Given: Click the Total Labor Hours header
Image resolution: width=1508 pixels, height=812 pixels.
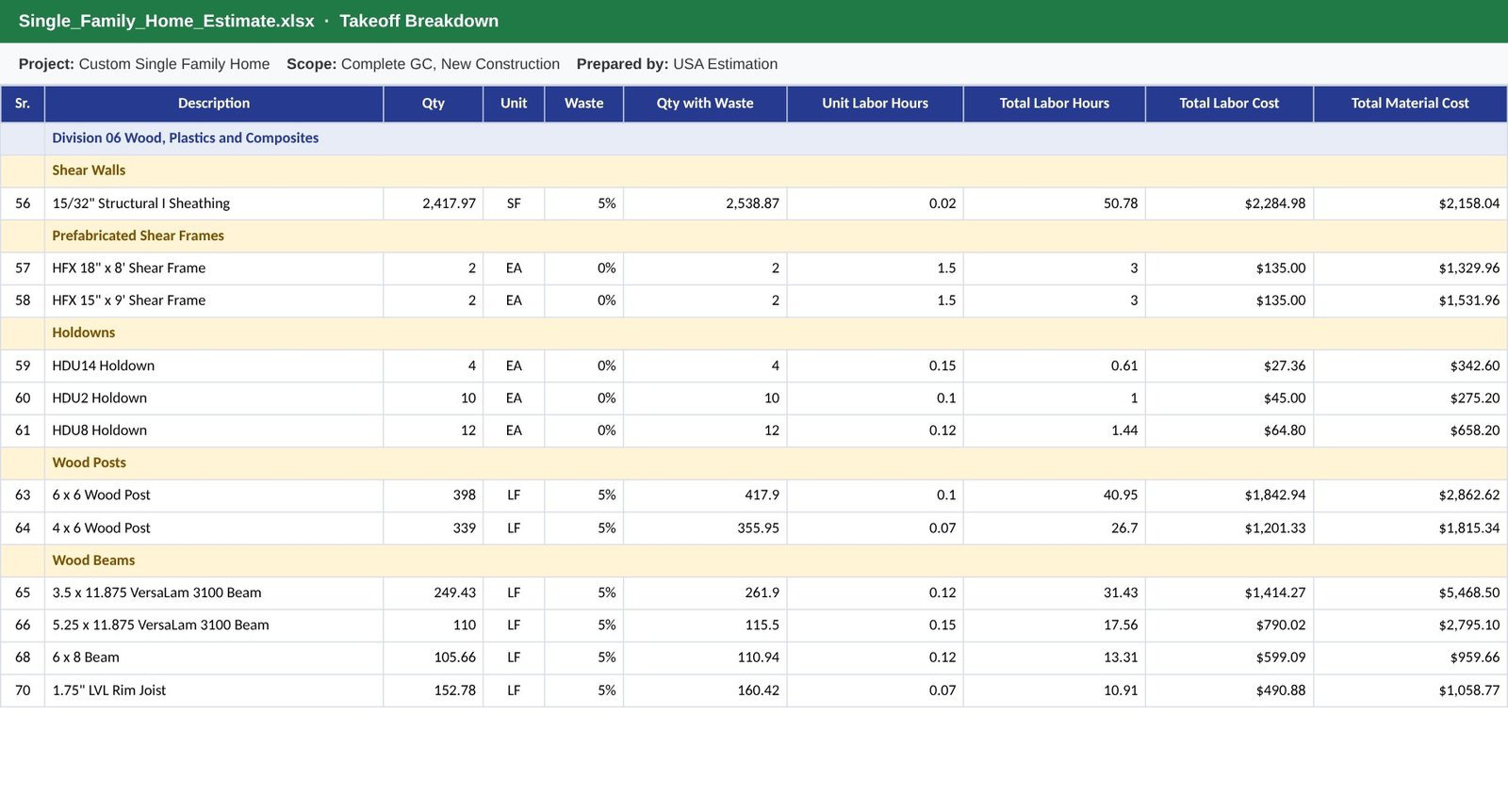Looking at the screenshot, I should (x=1055, y=104).
